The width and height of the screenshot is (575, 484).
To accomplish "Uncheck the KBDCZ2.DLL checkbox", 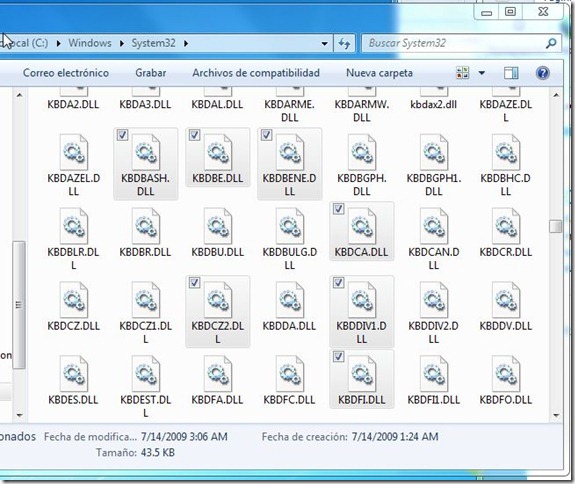I will coord(194,283).
